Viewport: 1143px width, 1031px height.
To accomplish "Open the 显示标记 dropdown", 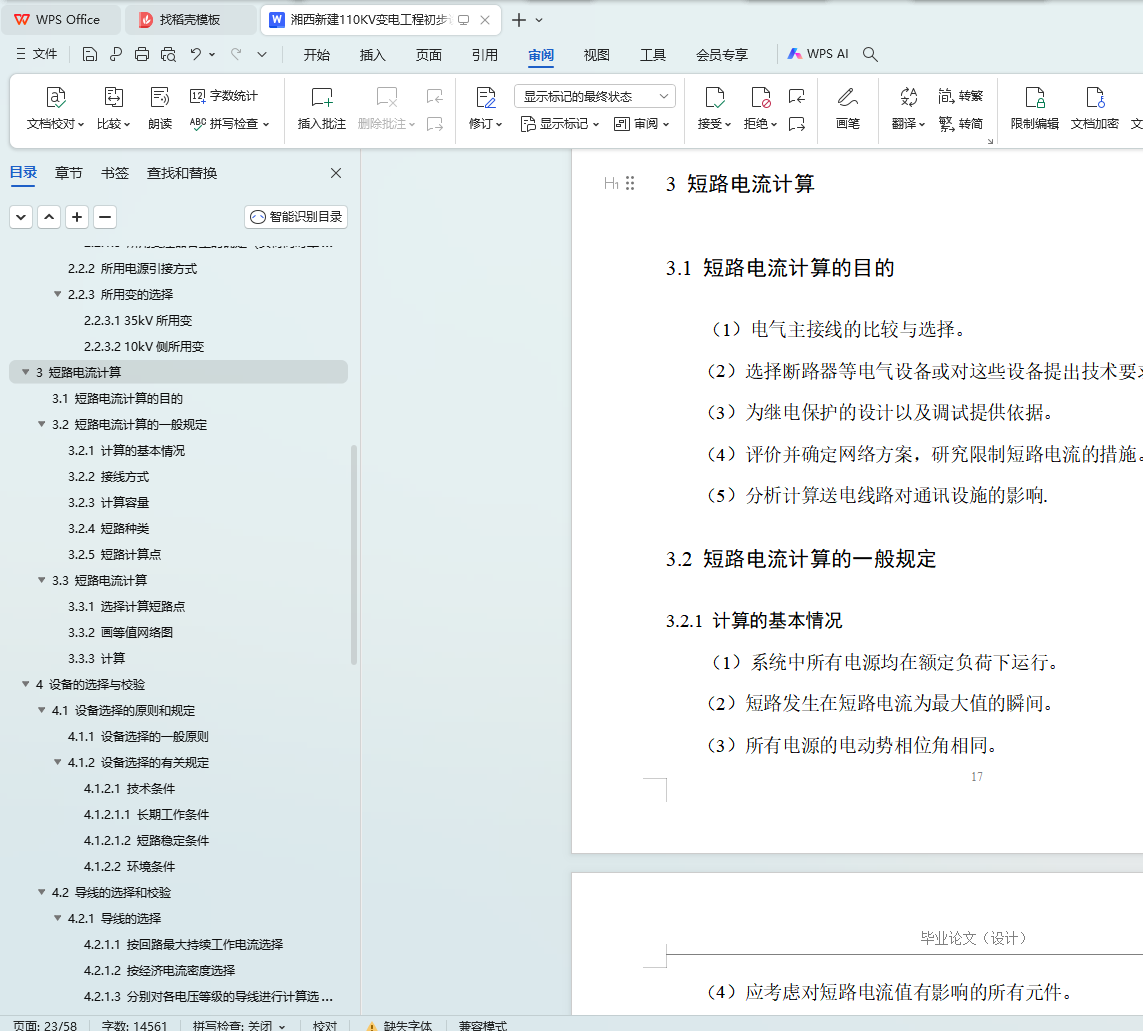I will click(x=560, y=124).
